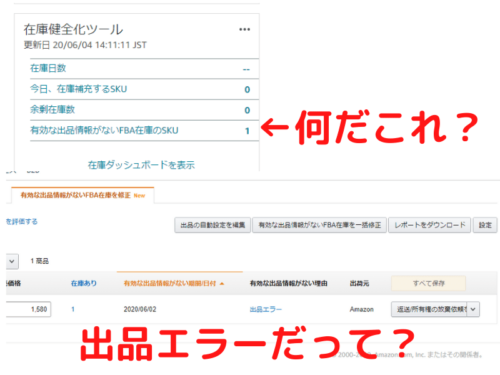Click the 評価する link

(22, 222)
